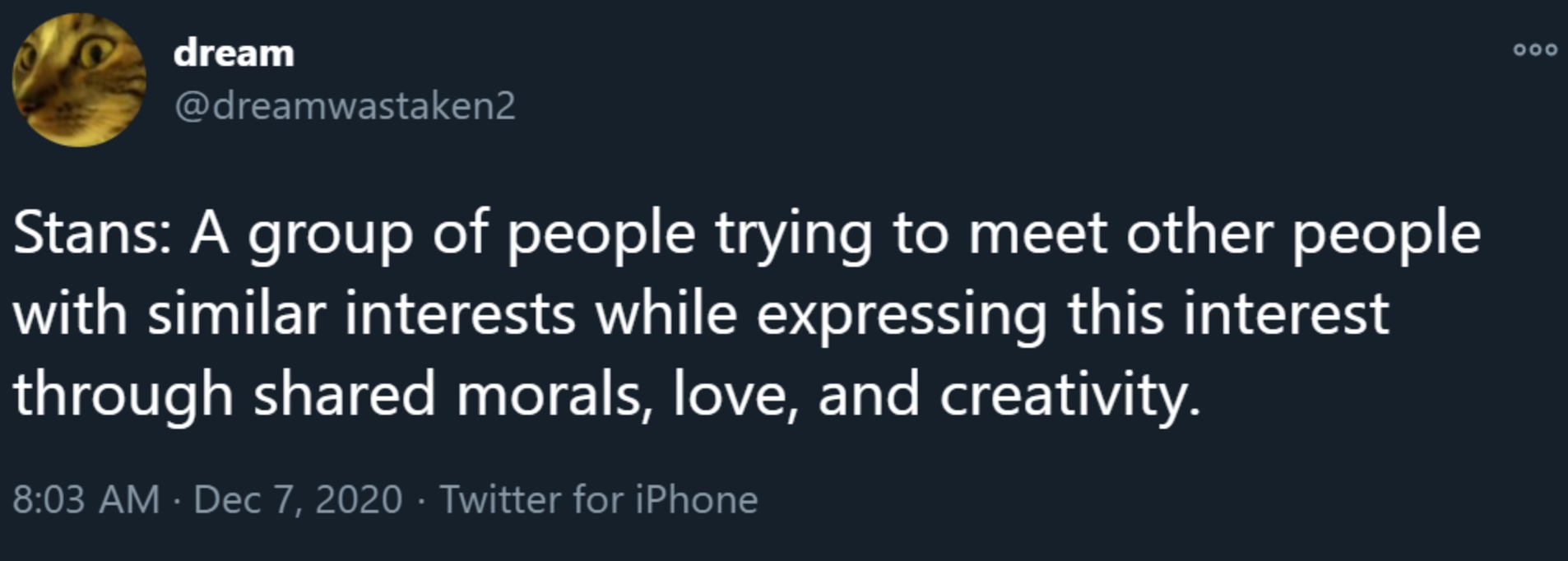Open the profile via display name dream
This screenshot has width=1568, height=561.
point(234,53)
